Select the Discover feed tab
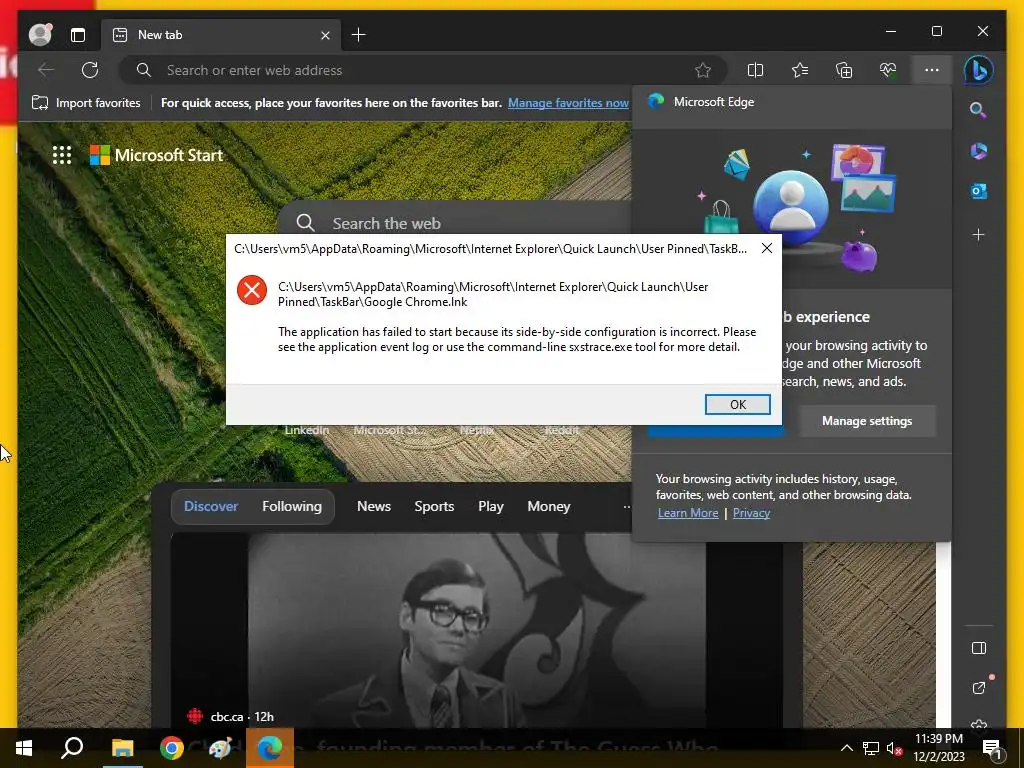Screen dimensions: 1024x768 pyautogui.click(x=211, y=506)
